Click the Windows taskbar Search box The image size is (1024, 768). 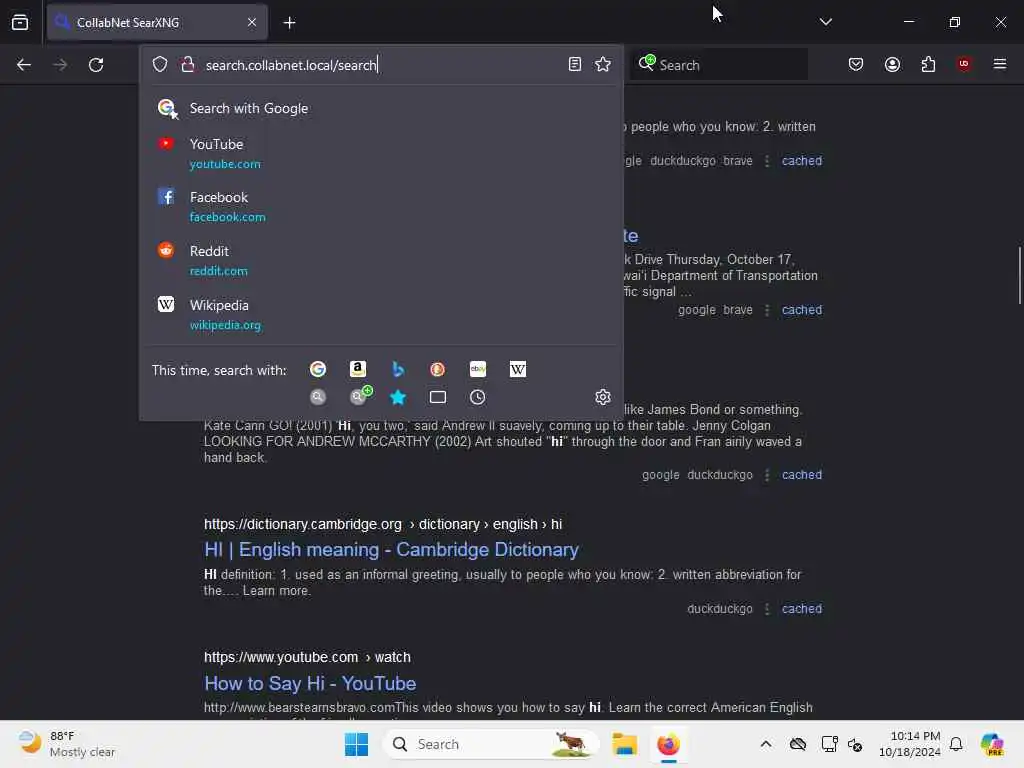click(490, 744)
